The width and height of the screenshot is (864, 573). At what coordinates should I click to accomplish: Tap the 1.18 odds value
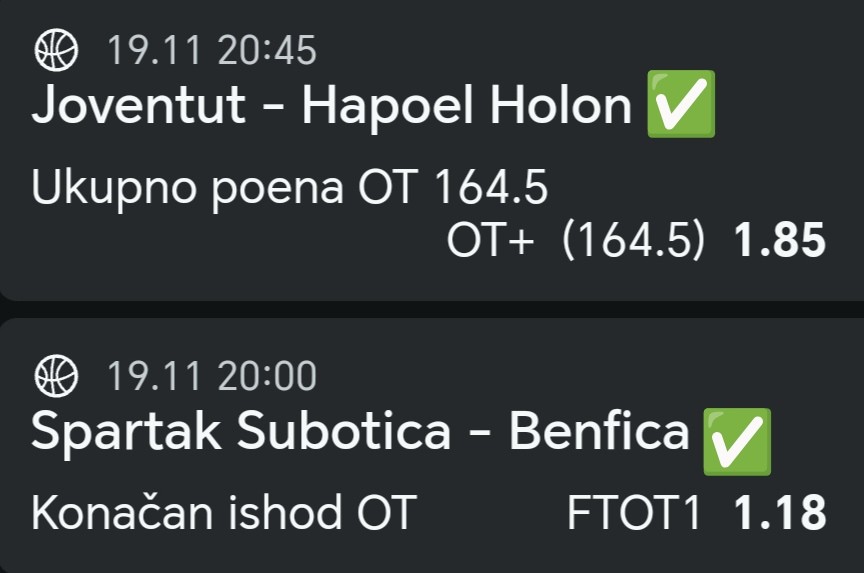(780, 513)
